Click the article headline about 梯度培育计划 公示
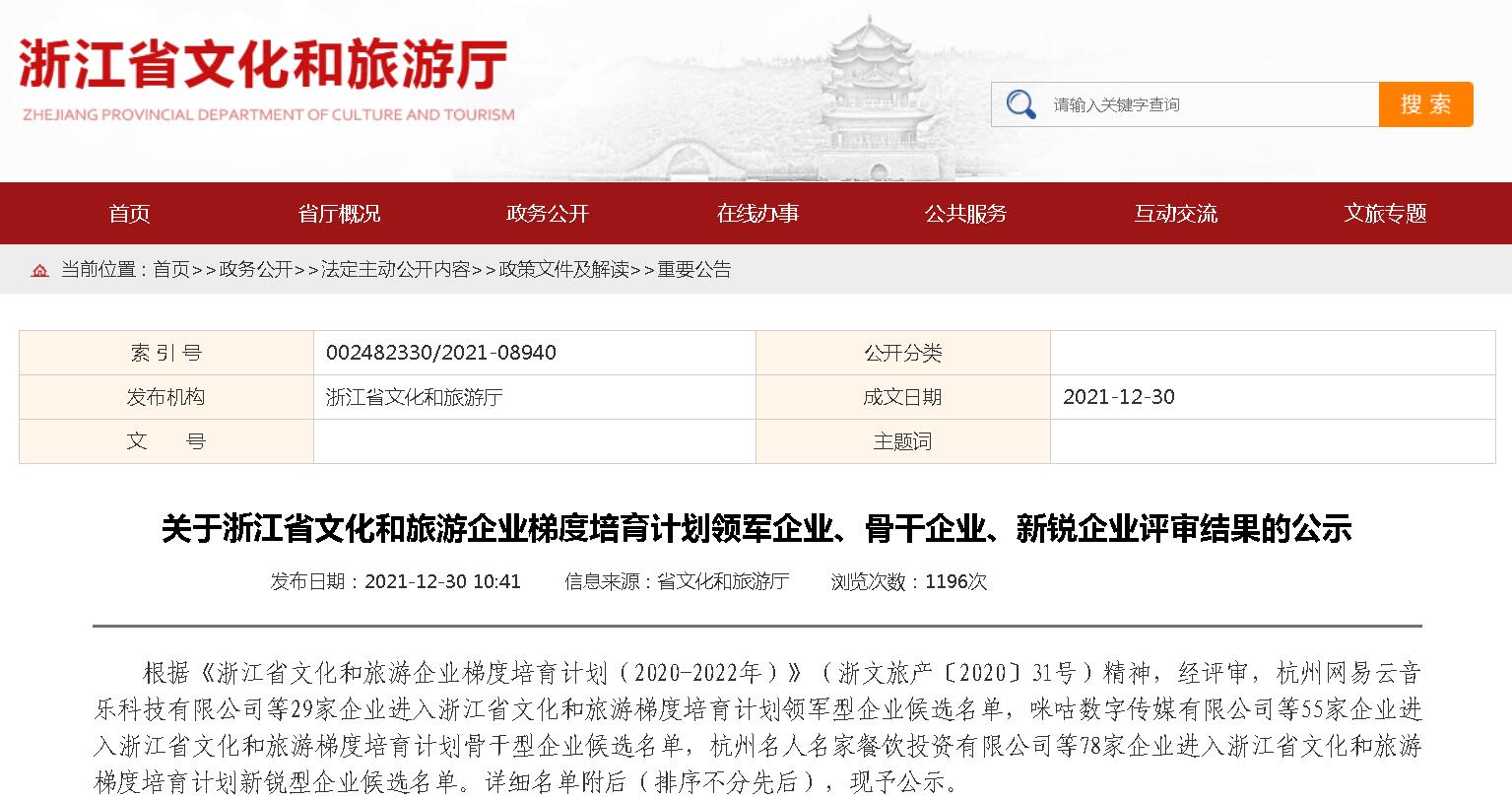 [756, 529]
